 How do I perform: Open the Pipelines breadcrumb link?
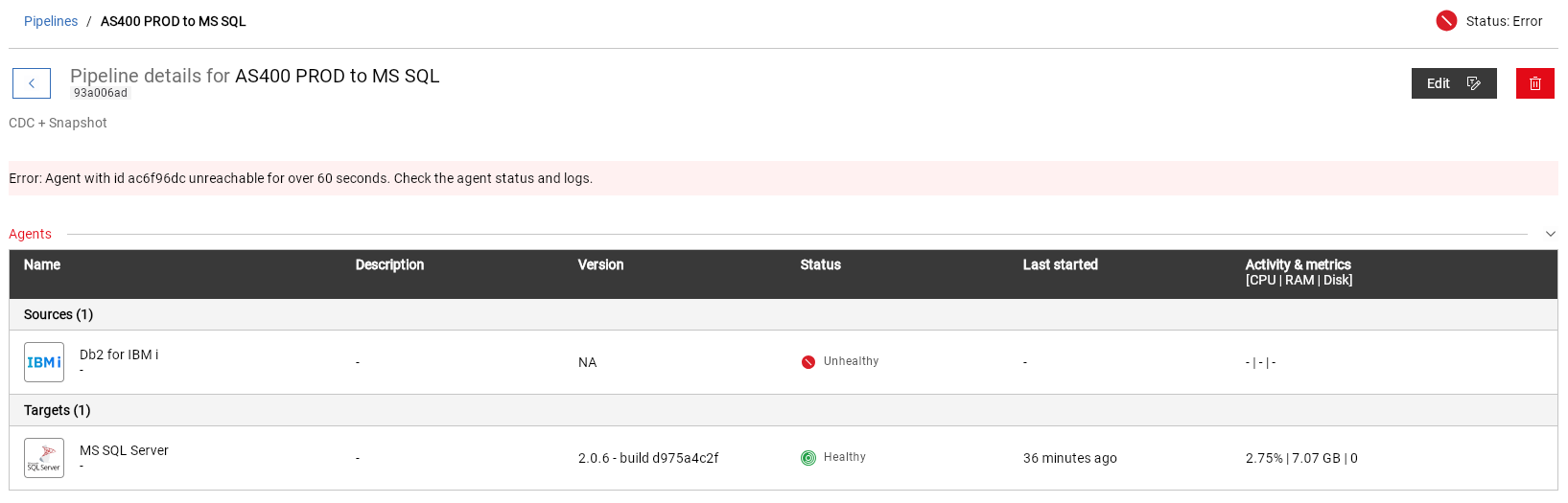(51, 21)
